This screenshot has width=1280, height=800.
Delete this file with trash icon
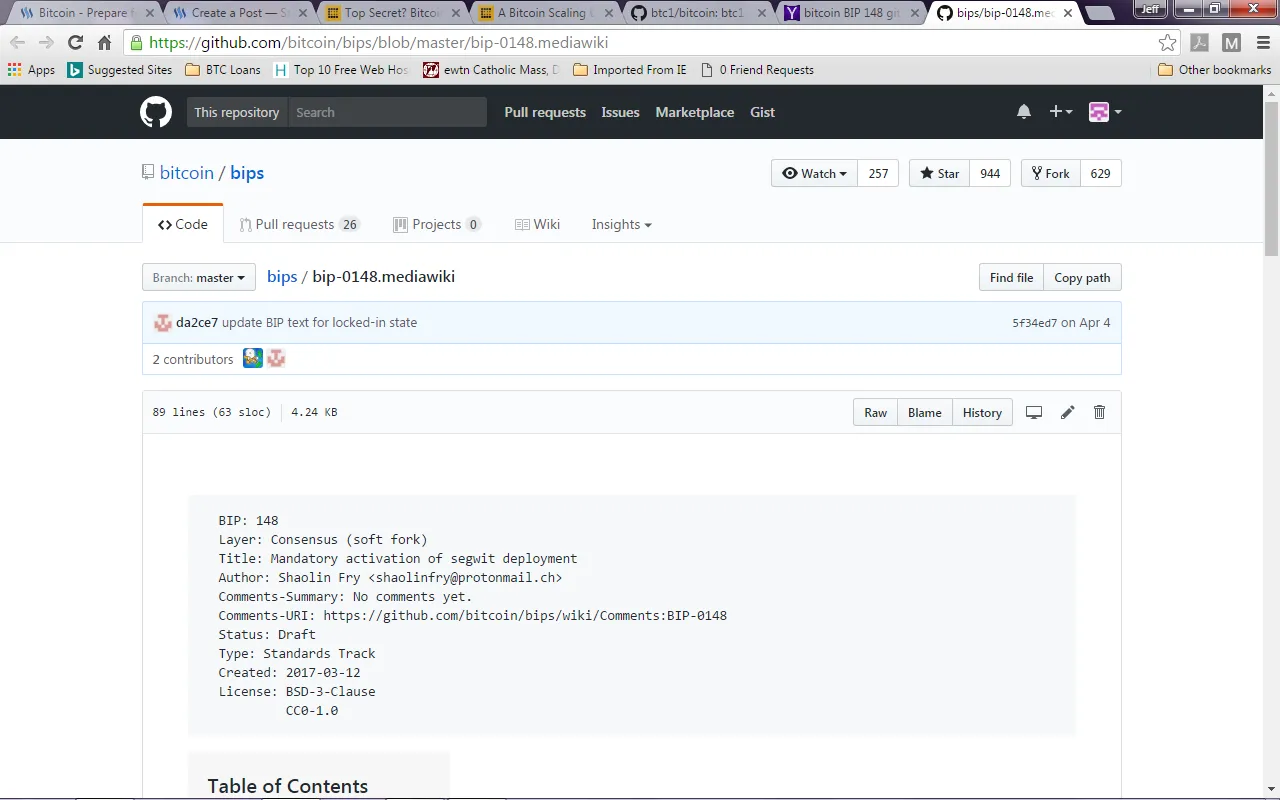(1100, 412)
